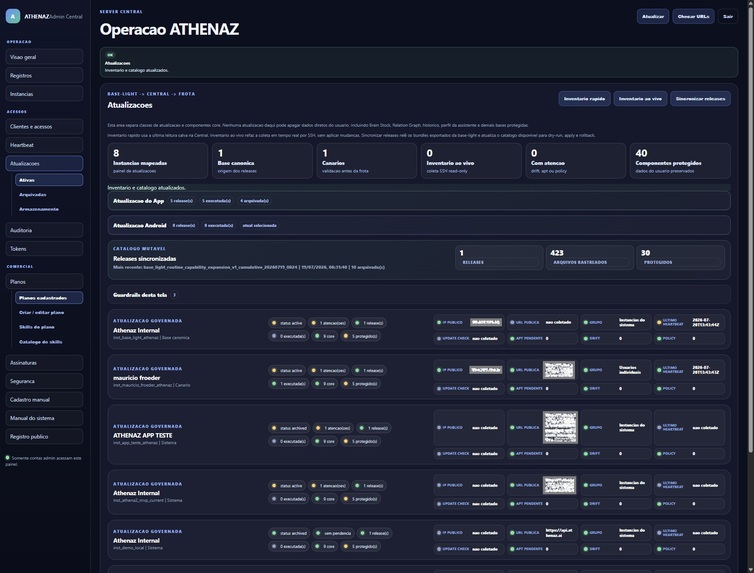The height and width of the screenshot is (573, 754).
Task: Click the 'atual selecionada' chip
Action: tap(259, 225)
